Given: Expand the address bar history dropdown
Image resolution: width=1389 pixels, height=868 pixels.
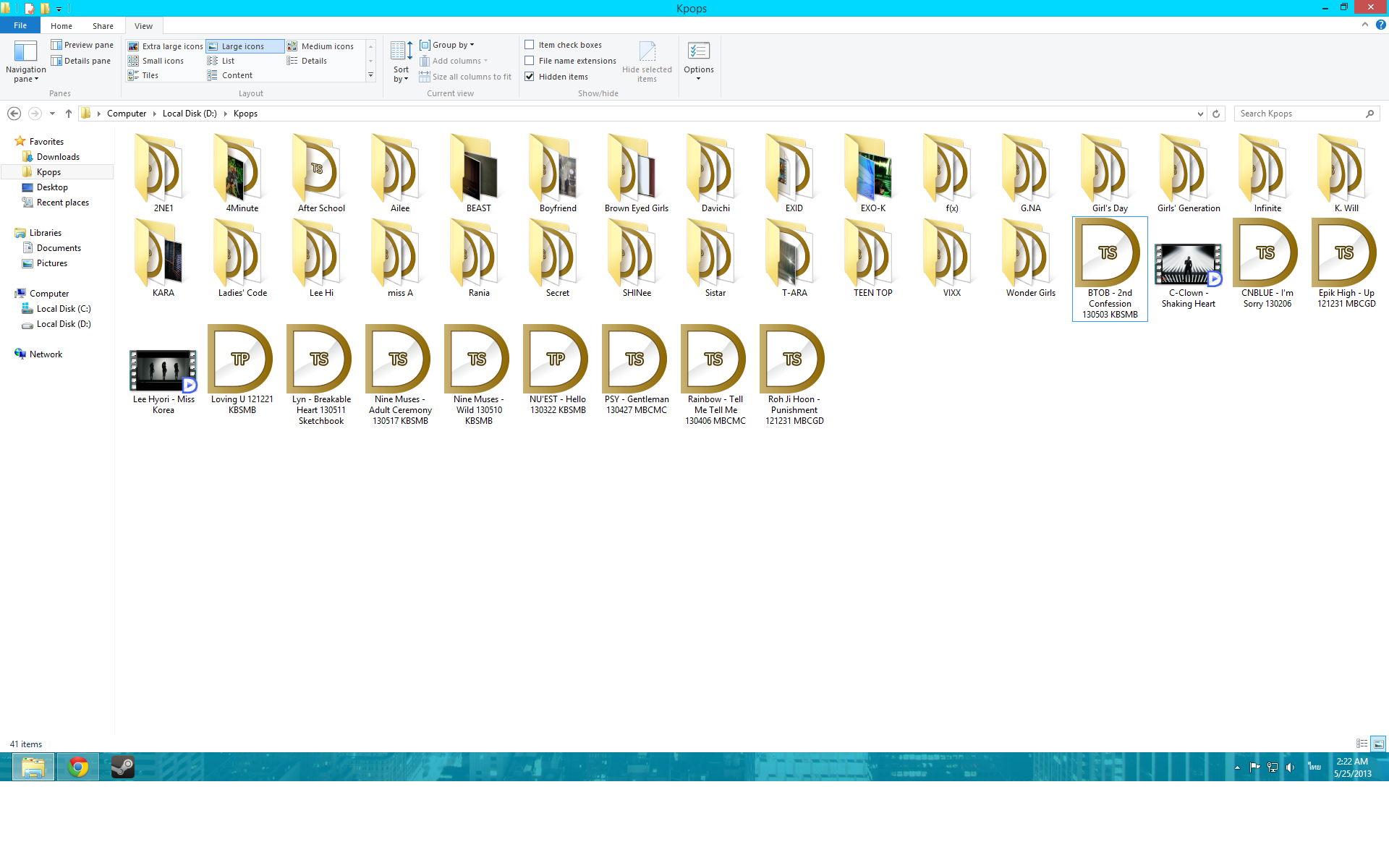Looking at the screenshot, I should click(x=1200, y=114).
